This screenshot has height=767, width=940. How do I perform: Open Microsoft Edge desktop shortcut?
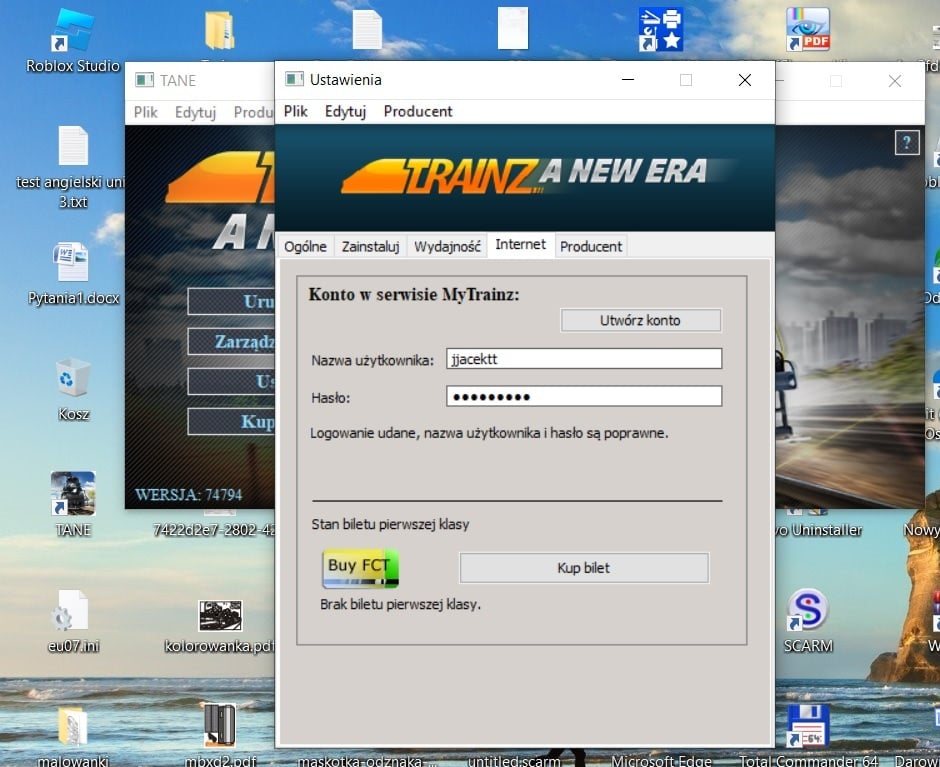tap(661, 760)
